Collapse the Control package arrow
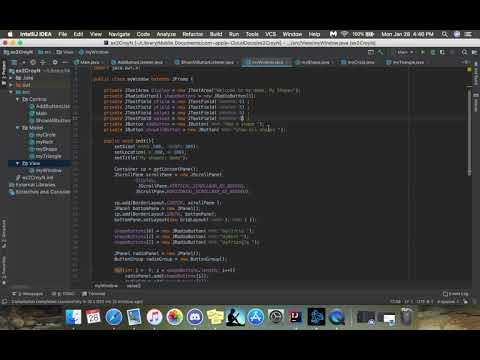480x360 pixels. pyautogui.click(x=17, y=99)
